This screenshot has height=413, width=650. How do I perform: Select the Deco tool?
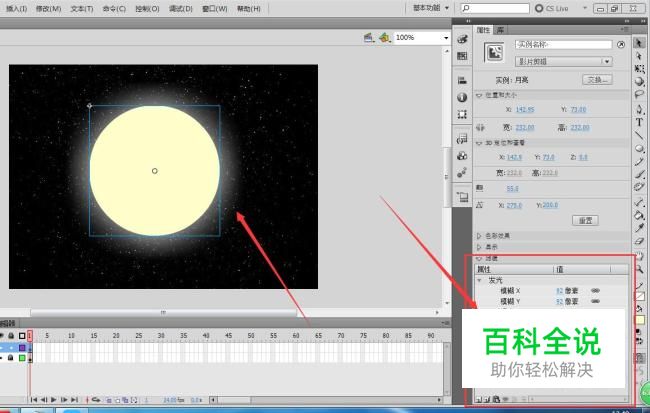(x=639, y=187)
